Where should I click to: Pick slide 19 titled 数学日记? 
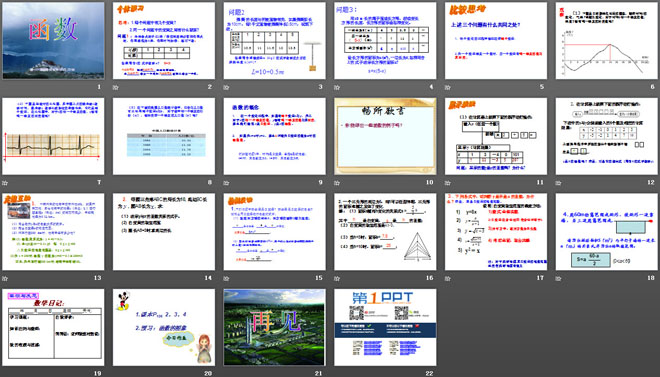click(53, 327)
